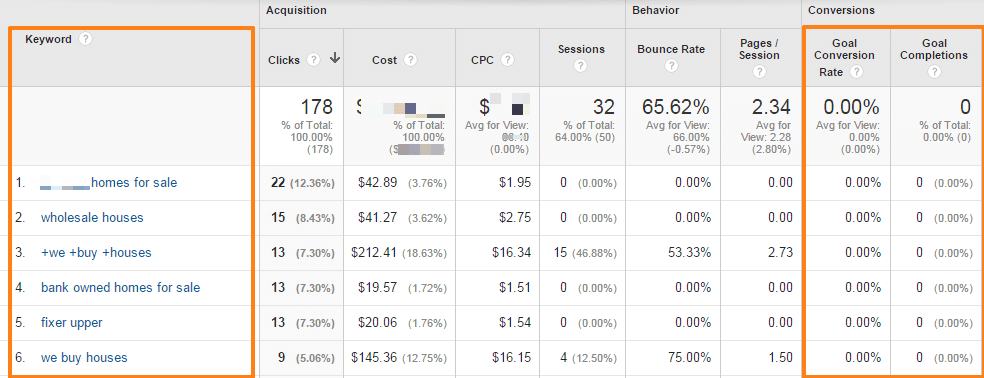This screenshot has height=378, width=984.
Task: Sort by the Clicks column header
Action: click(284, 60)
